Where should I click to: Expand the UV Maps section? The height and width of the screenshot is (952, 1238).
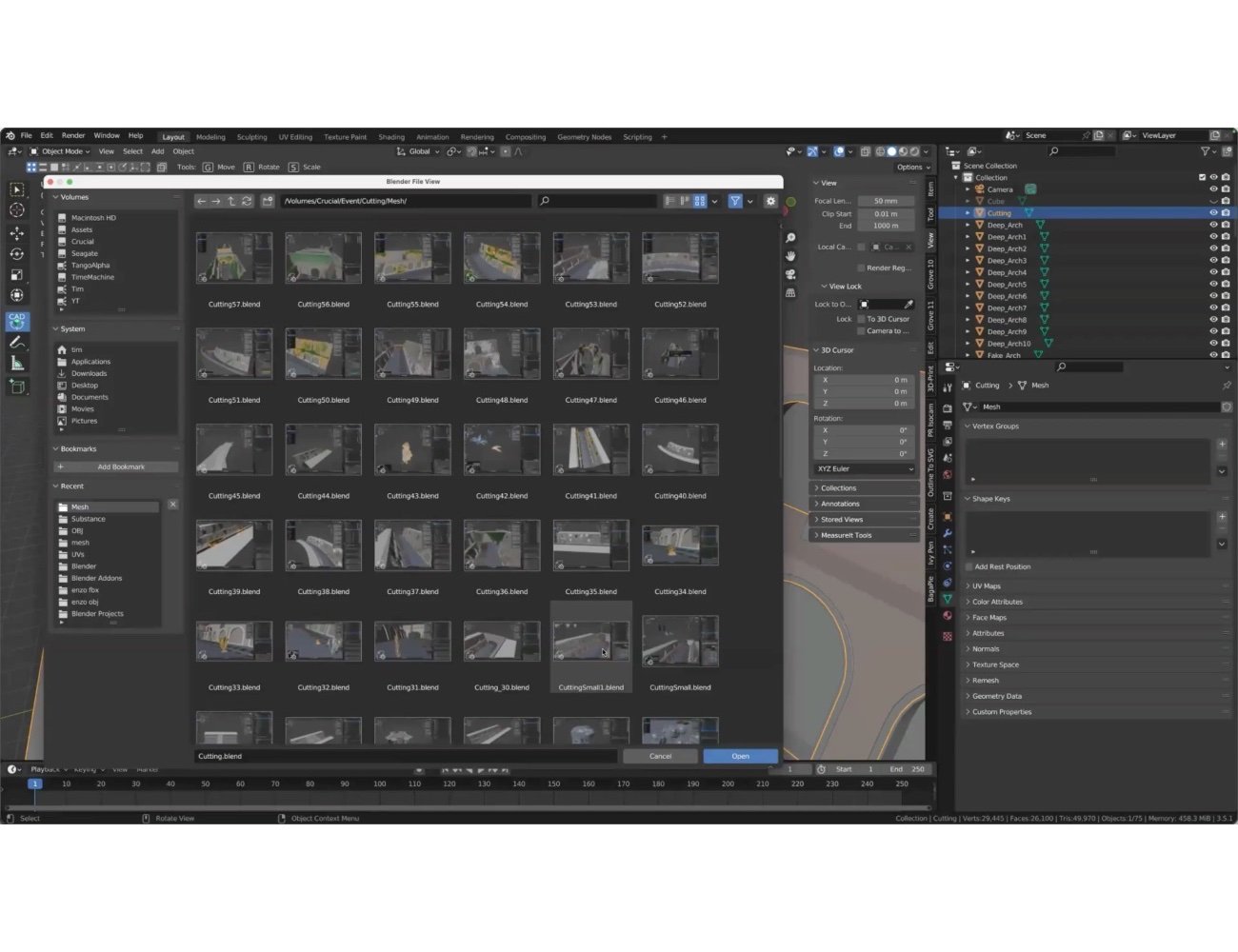pyautogui.click(x=987, y=585)
